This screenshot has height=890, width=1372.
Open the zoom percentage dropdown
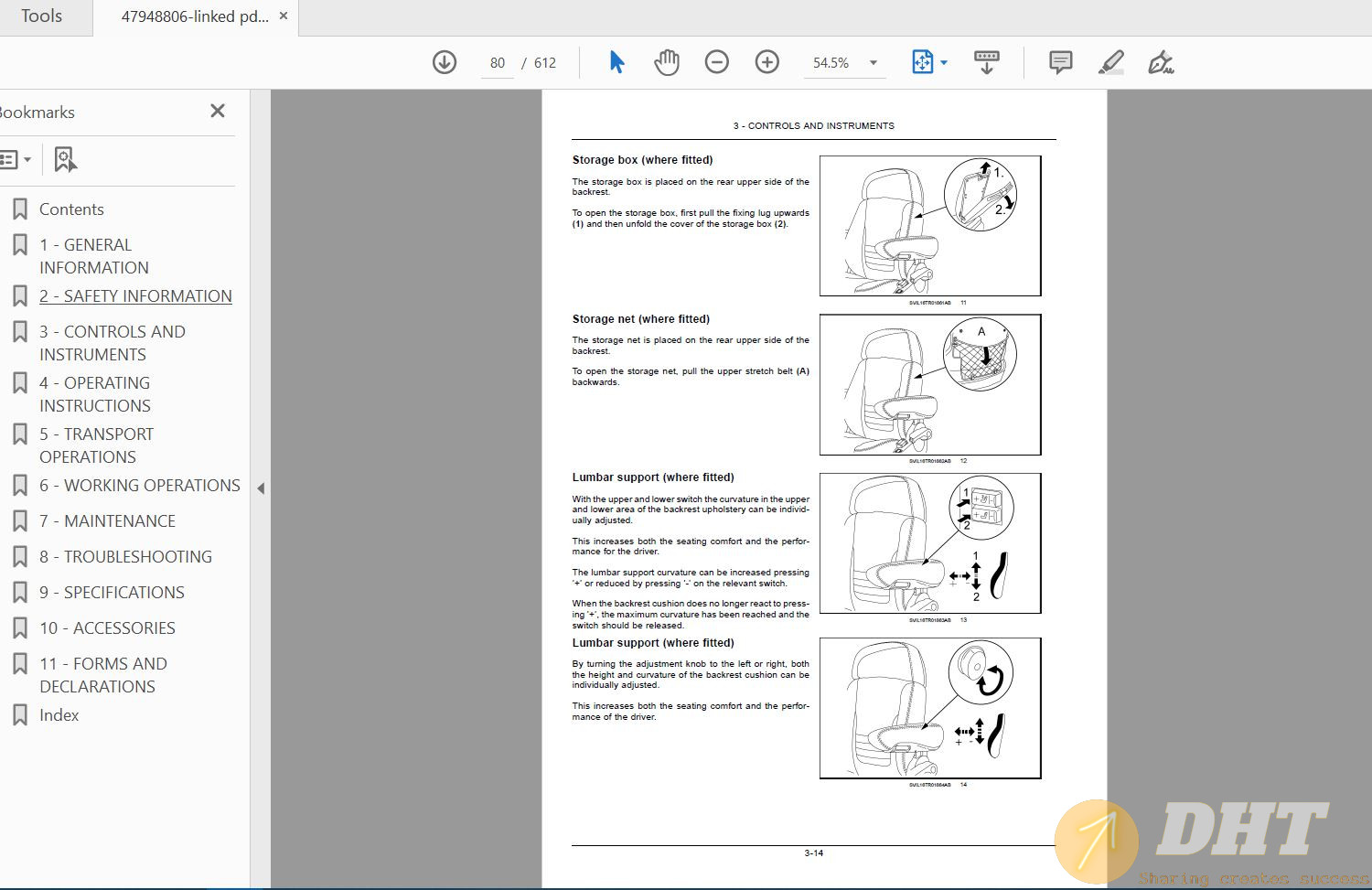coord(874,63)
